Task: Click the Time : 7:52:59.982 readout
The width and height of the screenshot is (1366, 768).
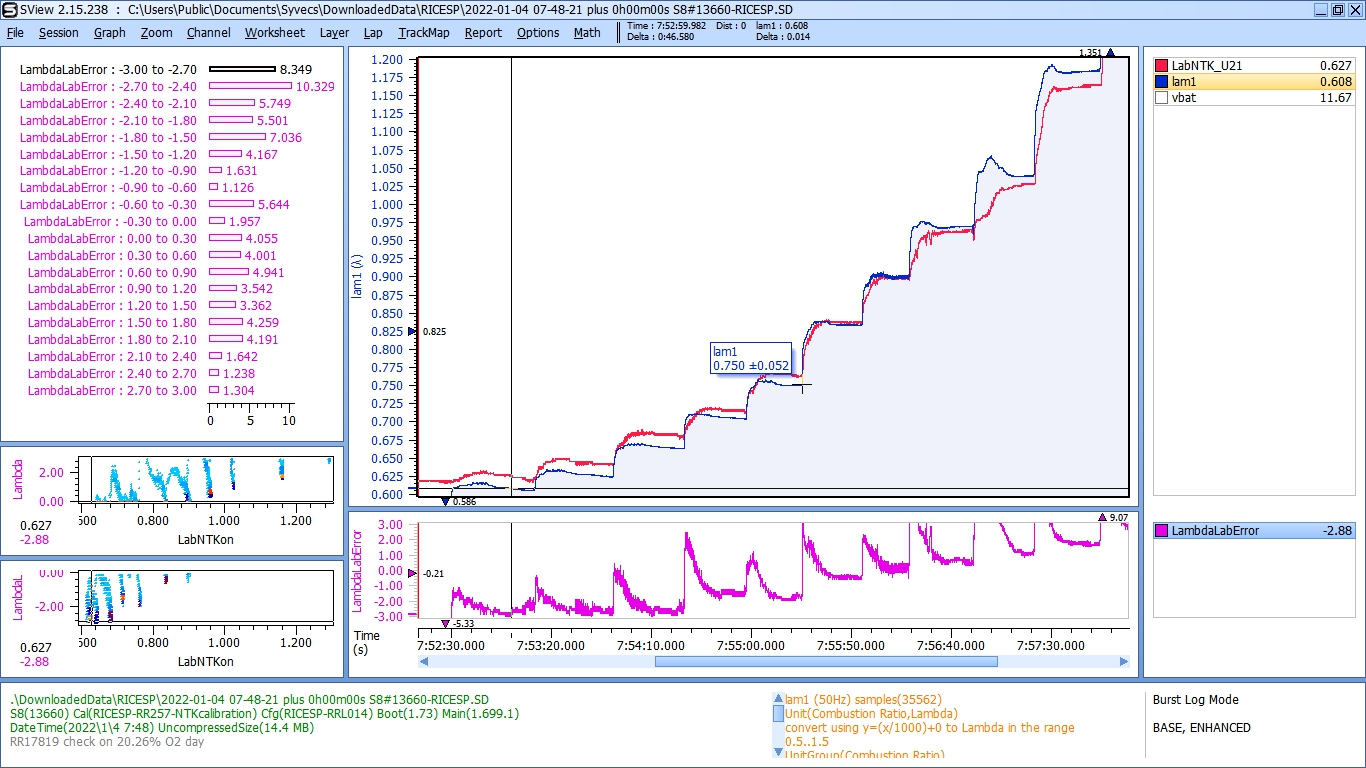Action: 666,26
